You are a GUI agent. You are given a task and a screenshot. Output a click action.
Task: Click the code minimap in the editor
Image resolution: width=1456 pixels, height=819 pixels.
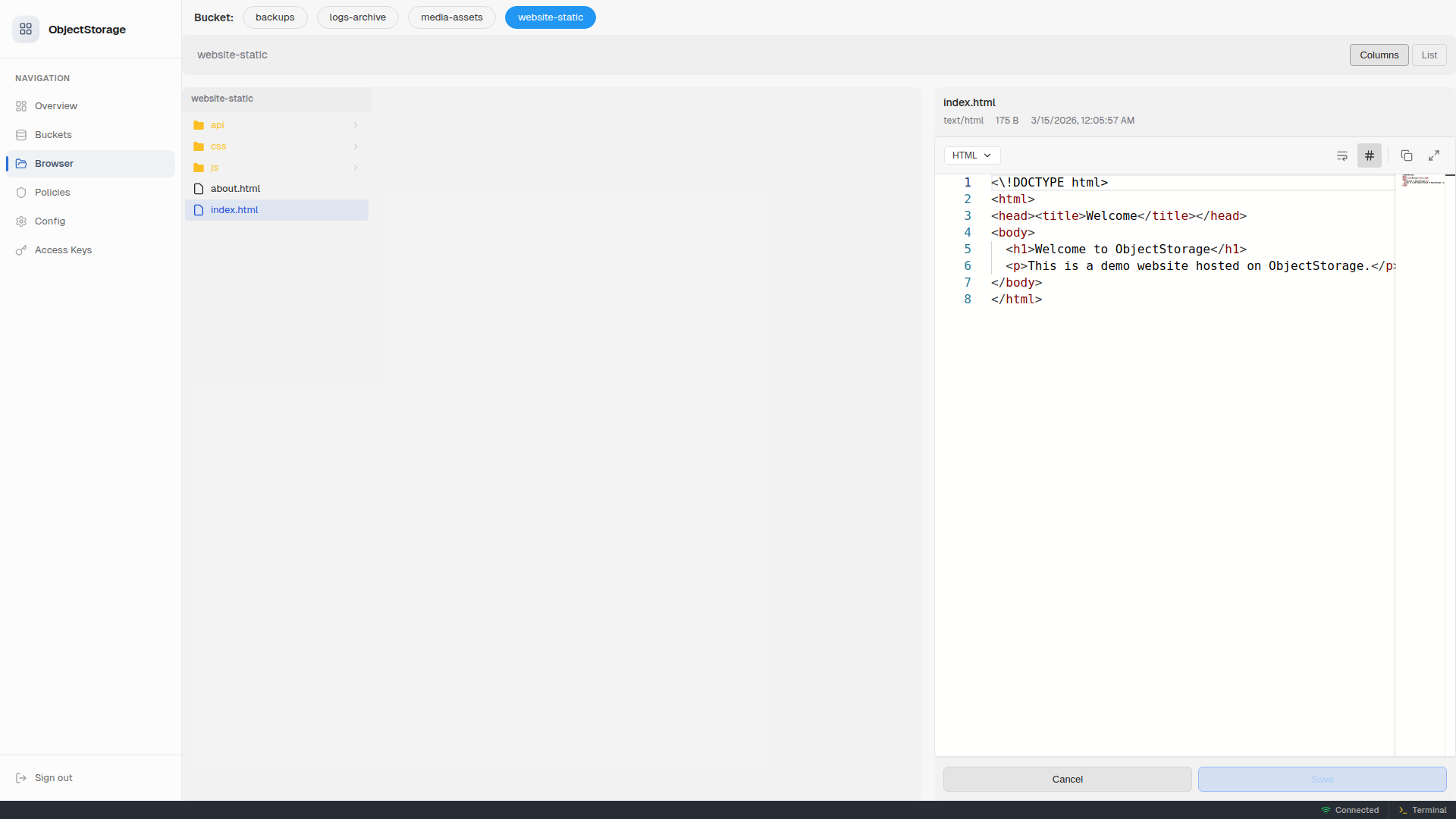pyautogui.click(x=1420, y=180)
